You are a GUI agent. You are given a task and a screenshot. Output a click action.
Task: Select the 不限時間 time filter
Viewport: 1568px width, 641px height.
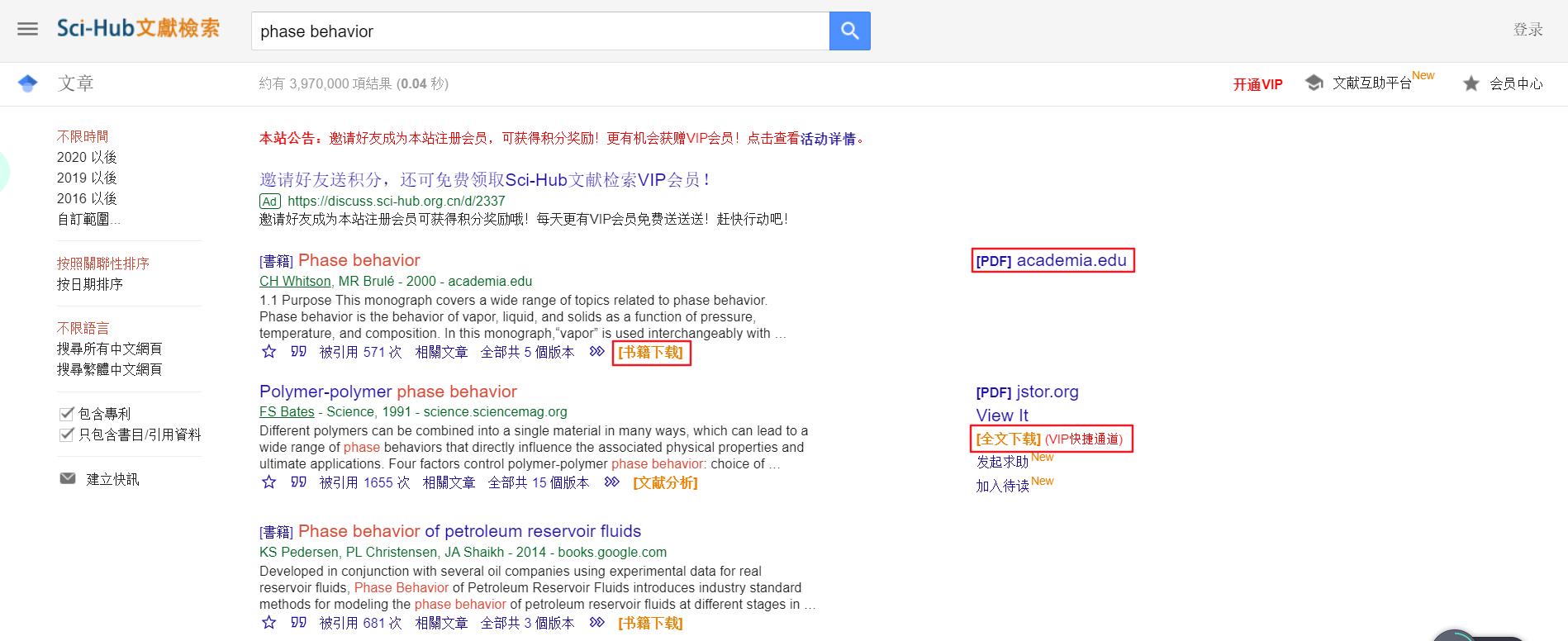click(x=83, y=136)
